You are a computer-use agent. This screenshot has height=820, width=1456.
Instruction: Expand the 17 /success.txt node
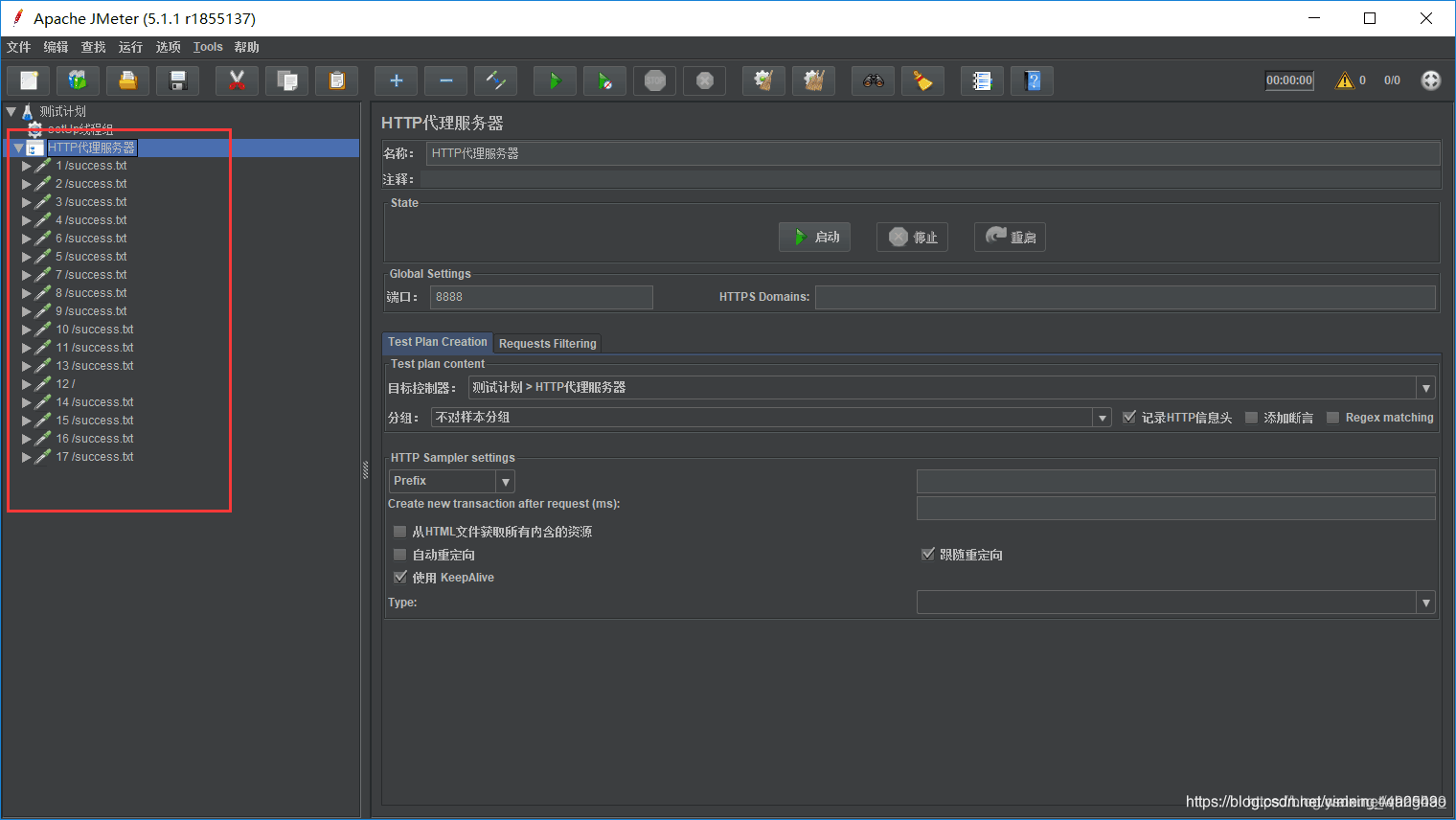pos(27,457)
